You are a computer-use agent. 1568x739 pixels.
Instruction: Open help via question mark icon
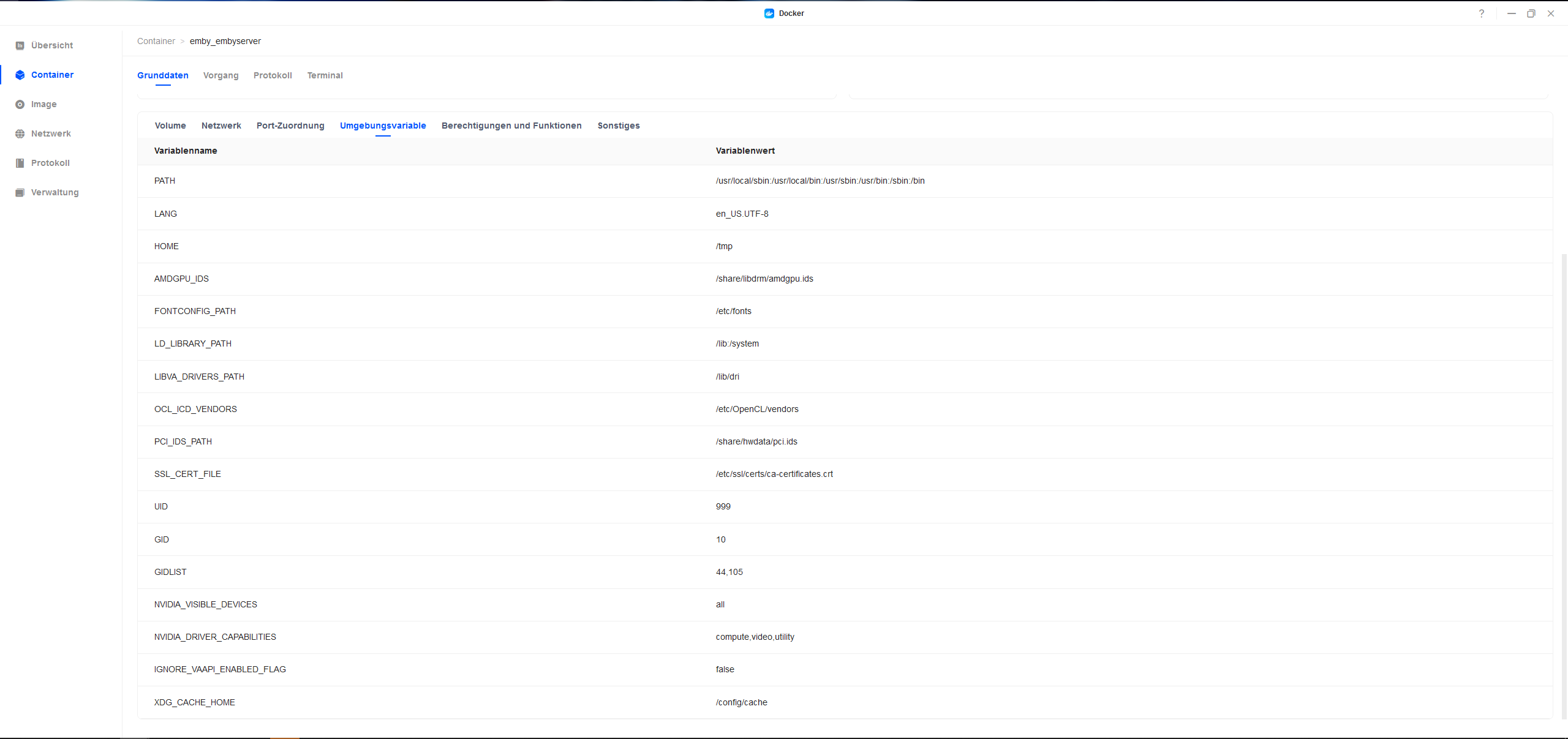pyautogui.click(x=1481, y=13)
